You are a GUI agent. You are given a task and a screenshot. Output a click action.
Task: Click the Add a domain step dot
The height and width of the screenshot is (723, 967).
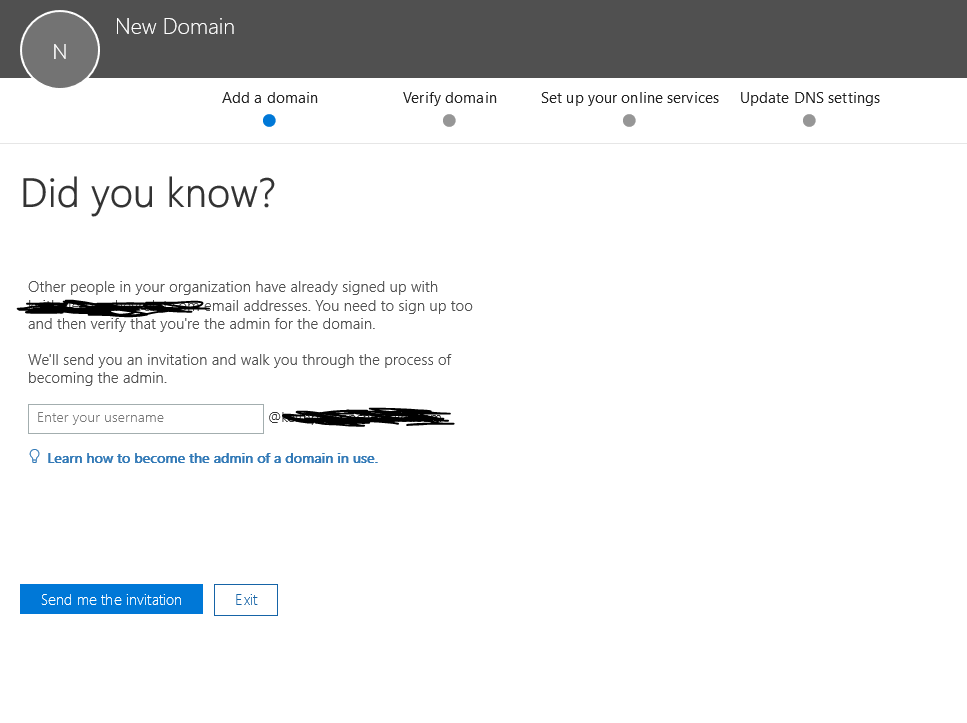click(x=269, y=120)
